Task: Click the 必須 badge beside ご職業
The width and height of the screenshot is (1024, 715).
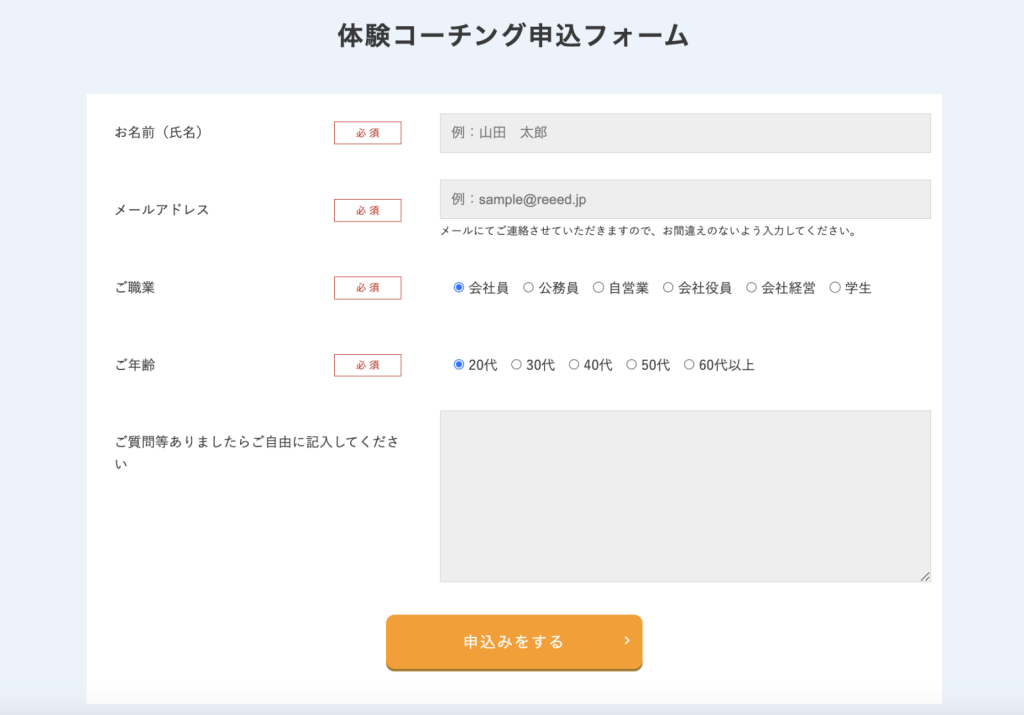Action: coord(367,288)
